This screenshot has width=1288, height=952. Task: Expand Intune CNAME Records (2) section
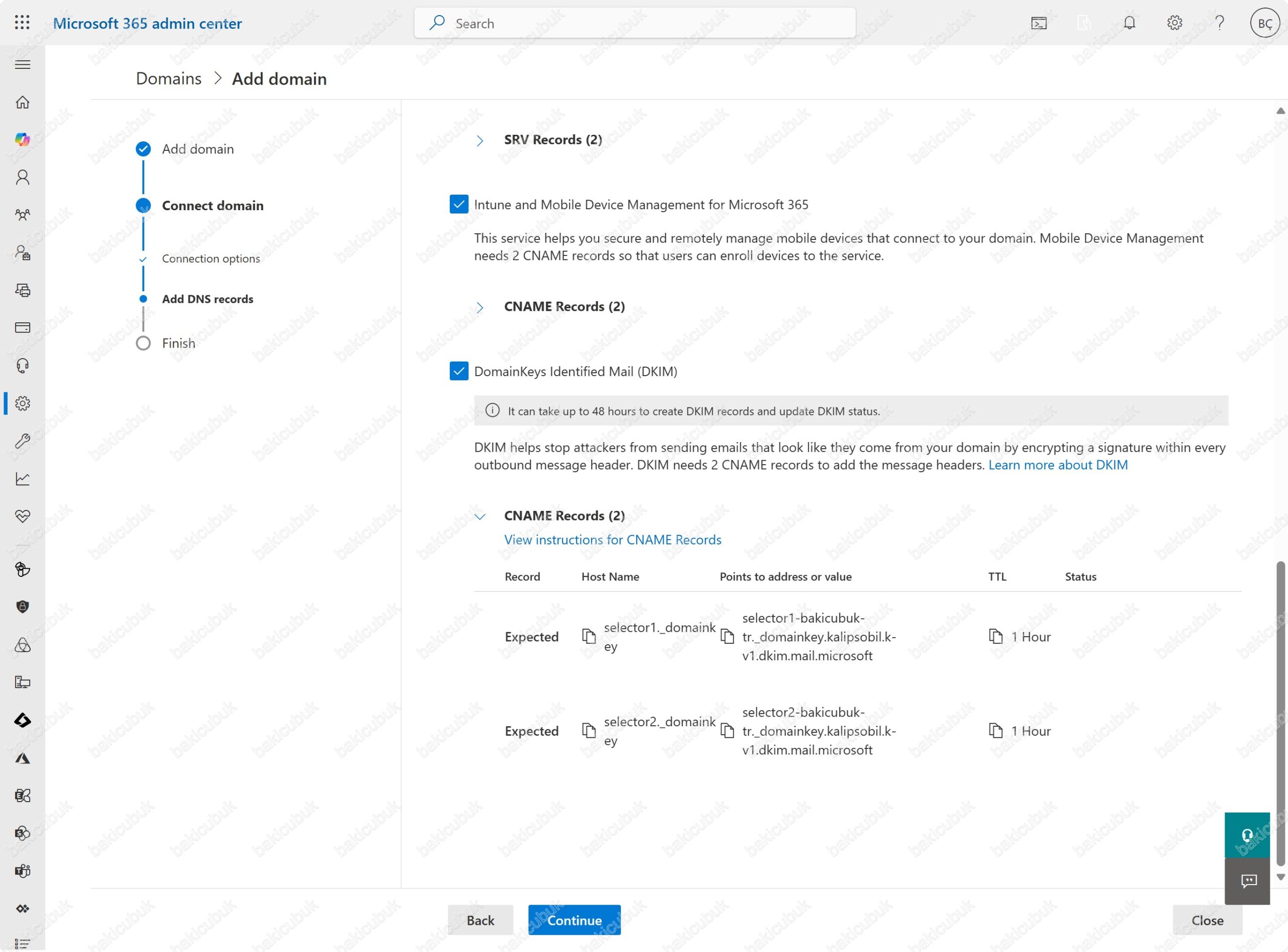click(479, 307)
